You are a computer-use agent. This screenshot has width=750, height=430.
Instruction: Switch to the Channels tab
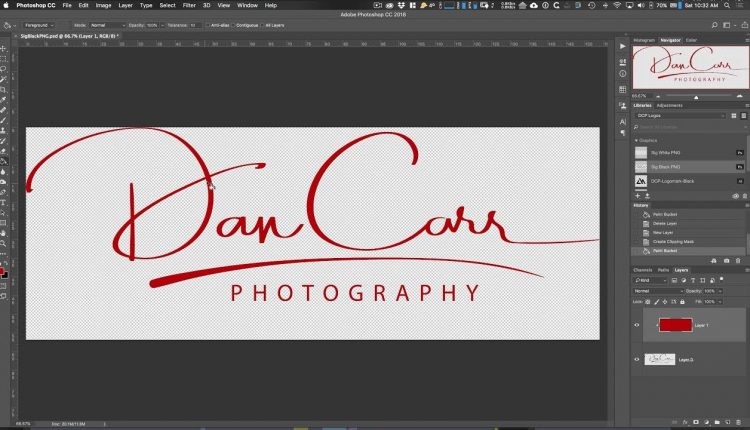[643, 270]
